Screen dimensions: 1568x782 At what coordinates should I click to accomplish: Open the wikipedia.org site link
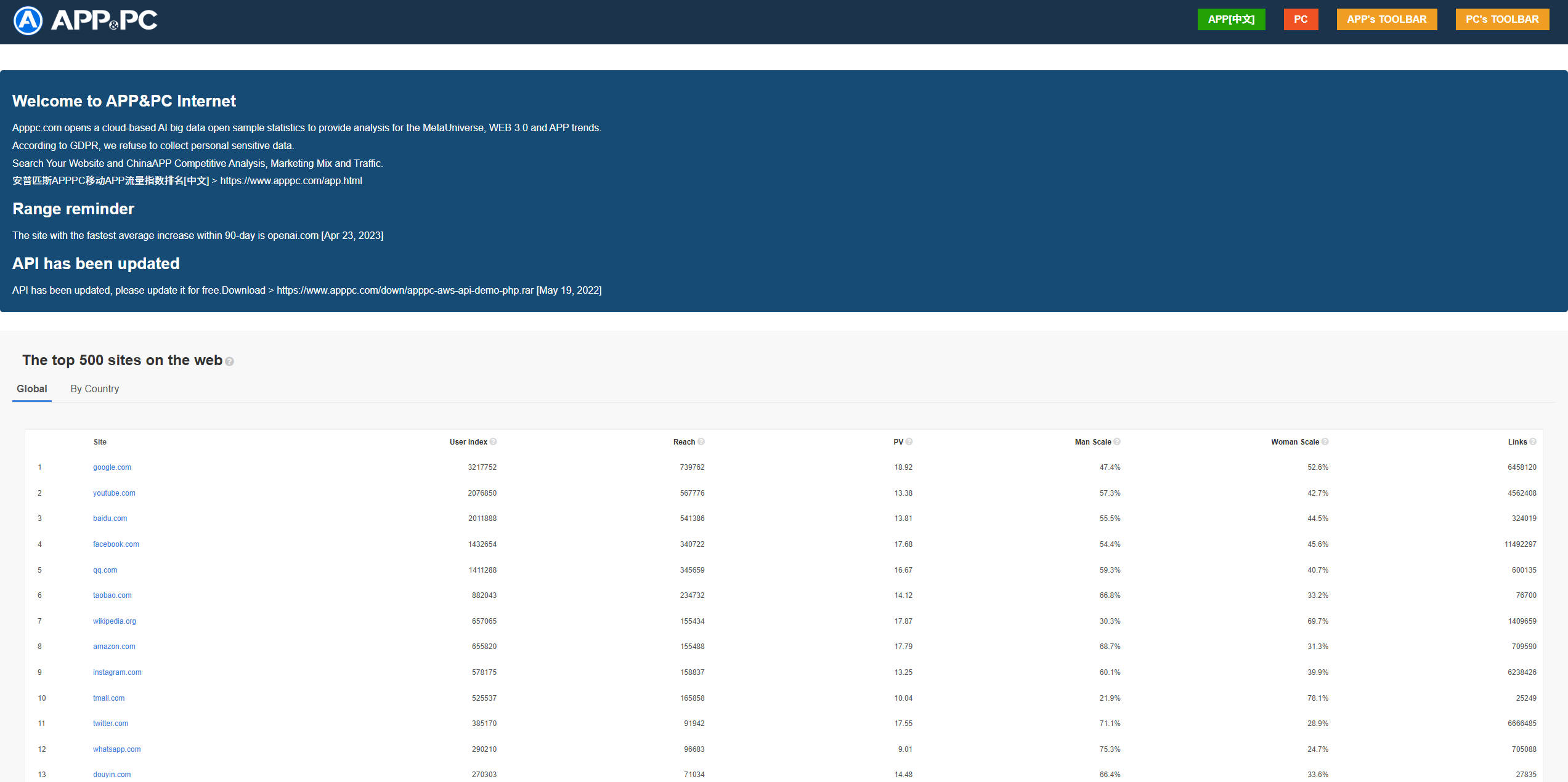click(x=115, y=621)
